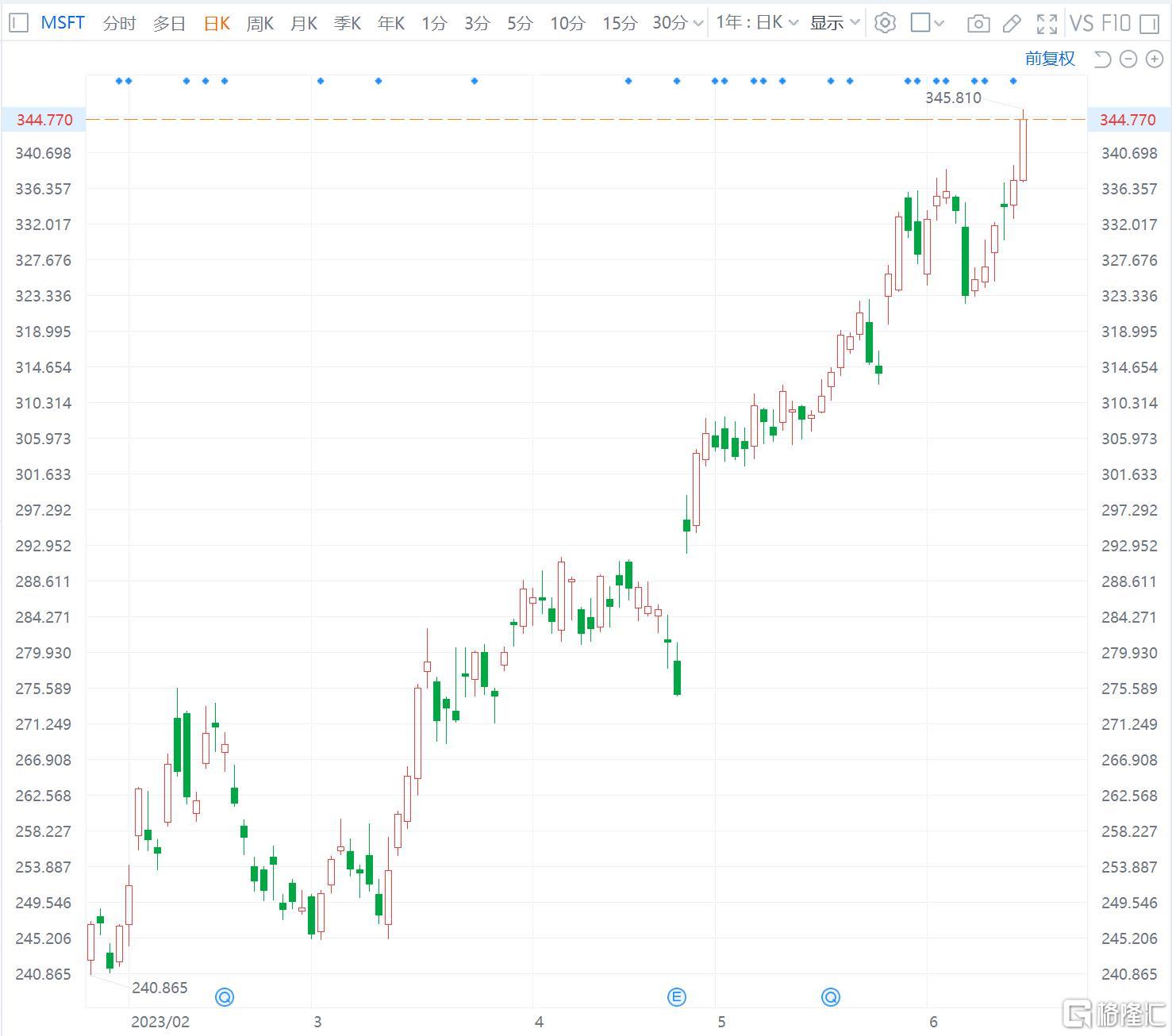Click the E earnings marker before May
The height and width of the screenshot is (1036, 1172).
click(677, 997)
